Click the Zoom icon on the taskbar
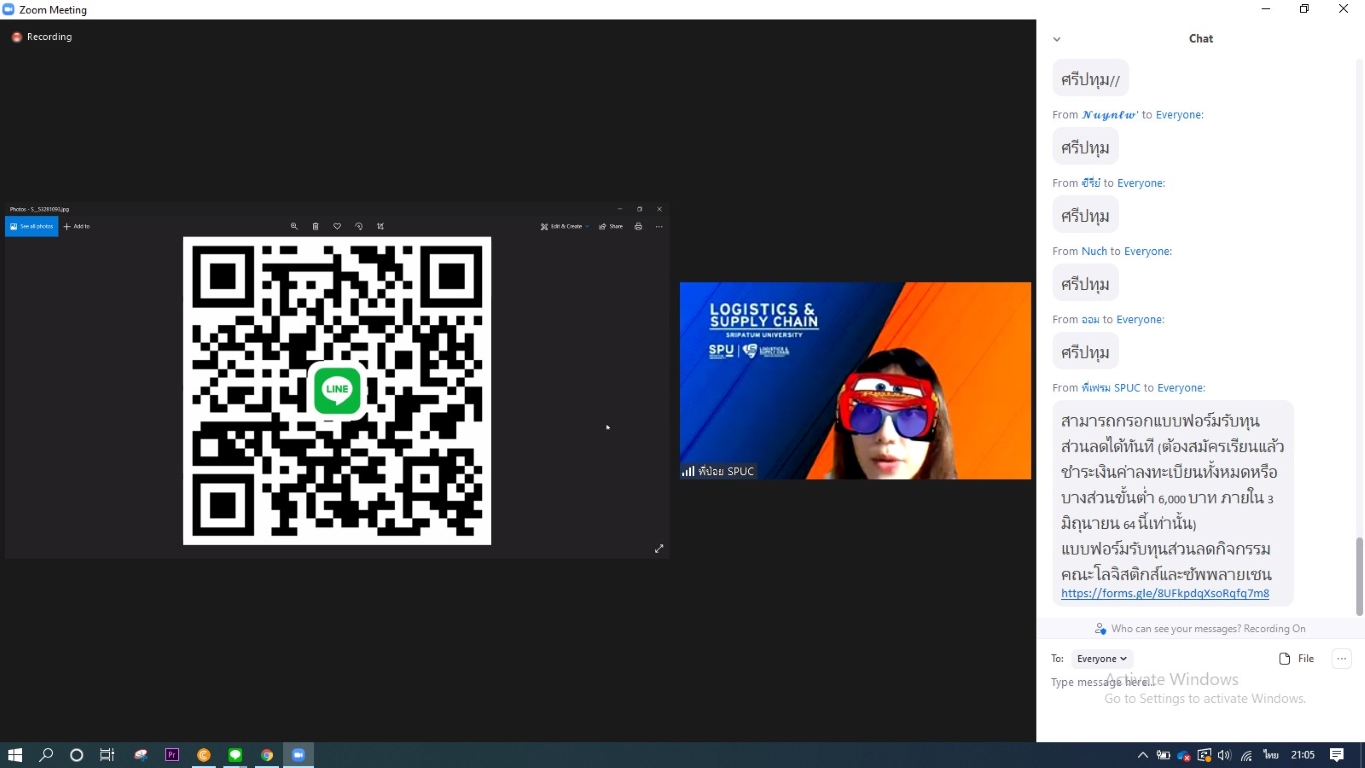 [298, 755]
